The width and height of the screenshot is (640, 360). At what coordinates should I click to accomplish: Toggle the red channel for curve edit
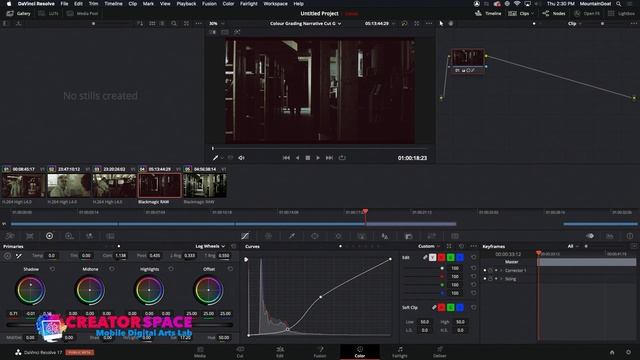(442, 257)
